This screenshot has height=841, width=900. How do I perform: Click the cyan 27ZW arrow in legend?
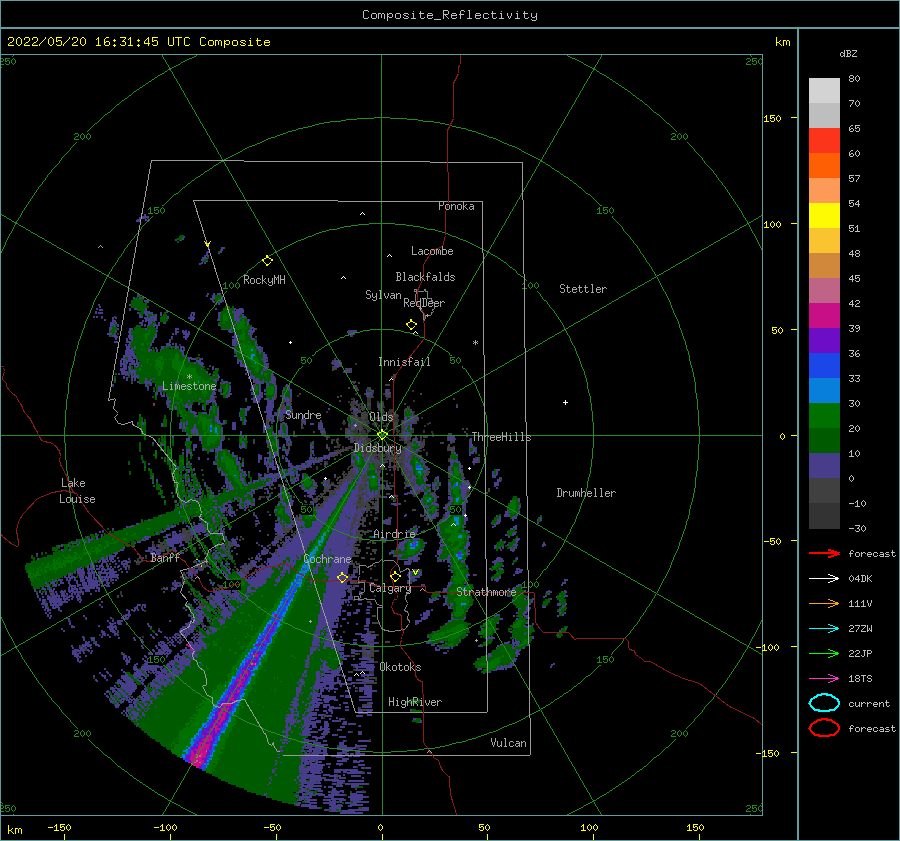point(824,629)
